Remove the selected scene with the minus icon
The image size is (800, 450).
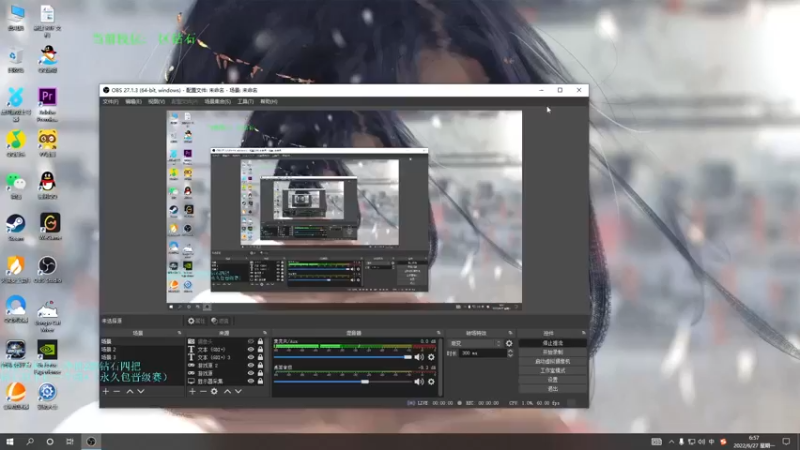click(116, 391)
